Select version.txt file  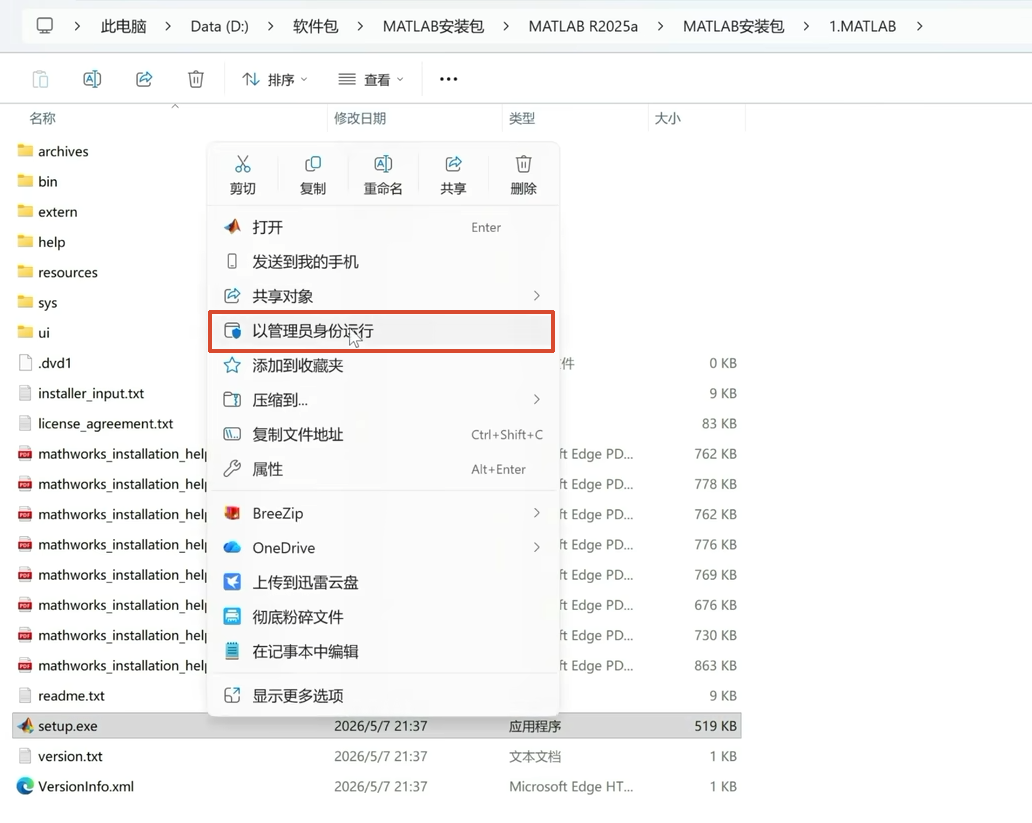[x=70, y=756]
